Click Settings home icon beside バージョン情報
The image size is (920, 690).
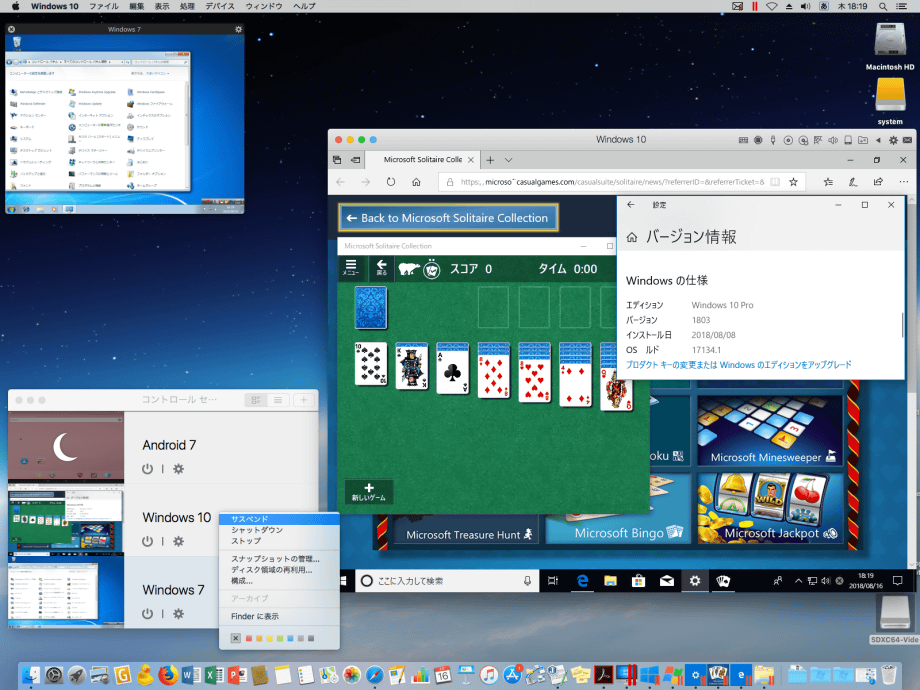(x=632, y=237)
